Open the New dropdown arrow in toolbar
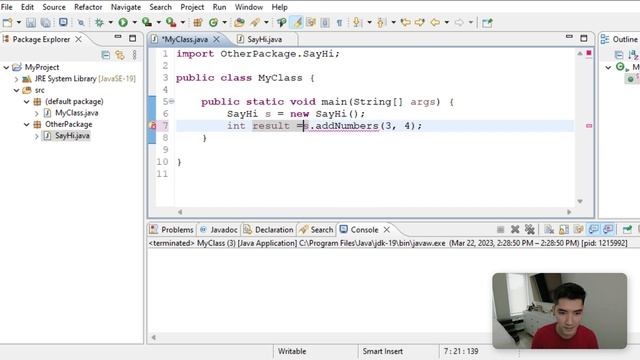 click(18, 22)
